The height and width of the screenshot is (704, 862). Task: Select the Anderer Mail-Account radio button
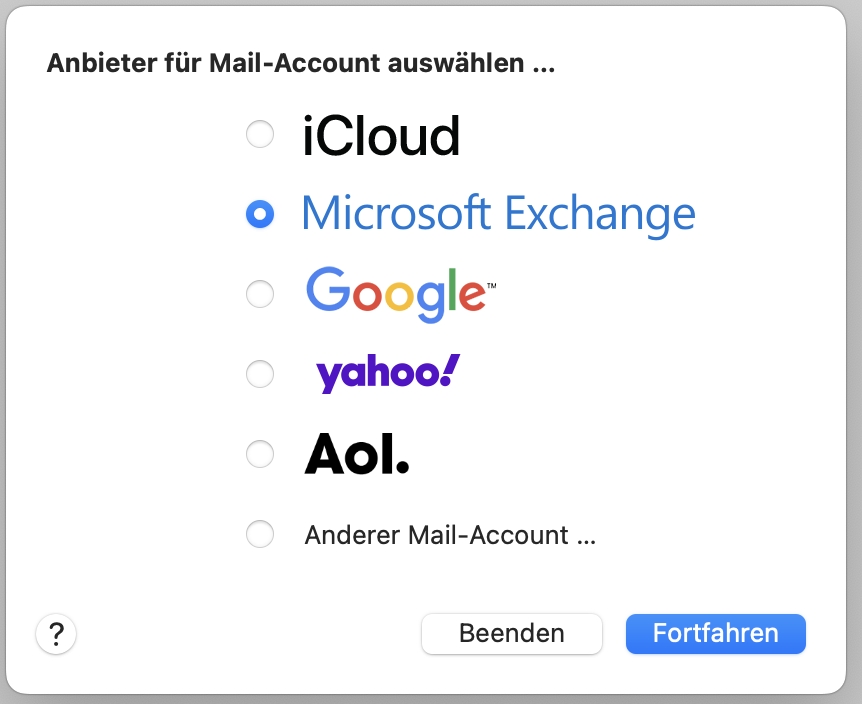coord(260,534)
